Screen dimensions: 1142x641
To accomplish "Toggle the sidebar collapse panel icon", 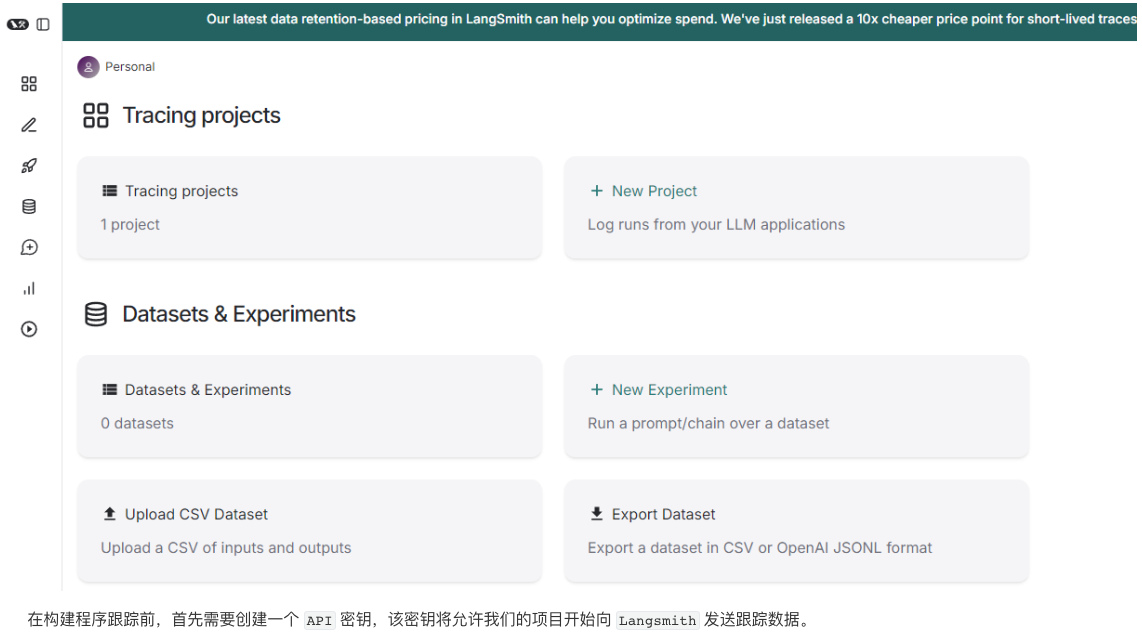I will click(43, 24).
